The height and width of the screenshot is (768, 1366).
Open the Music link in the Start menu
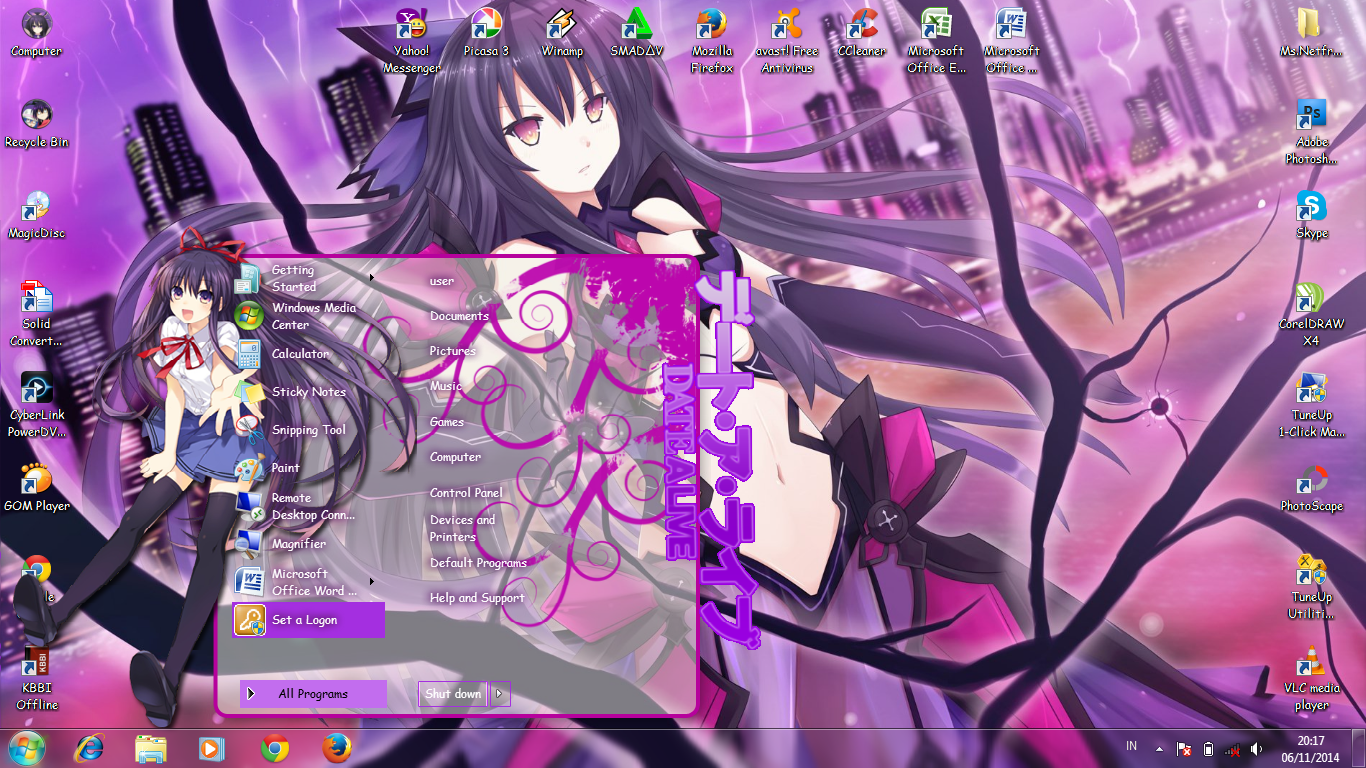(x=446, y=386)
